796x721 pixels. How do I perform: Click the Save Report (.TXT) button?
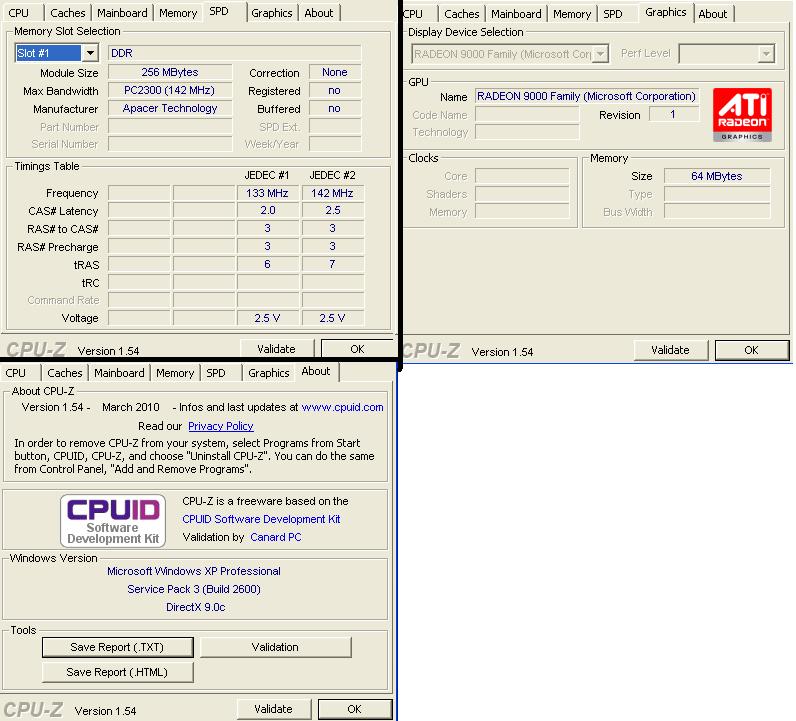click(117, 647)
